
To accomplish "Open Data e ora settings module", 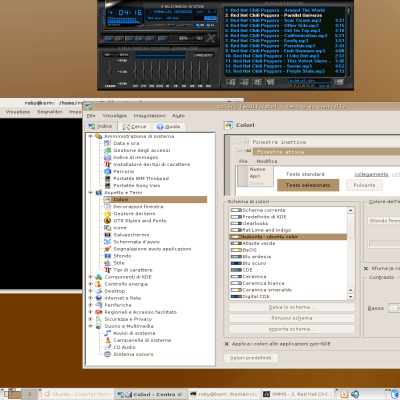I will point(122,143).
